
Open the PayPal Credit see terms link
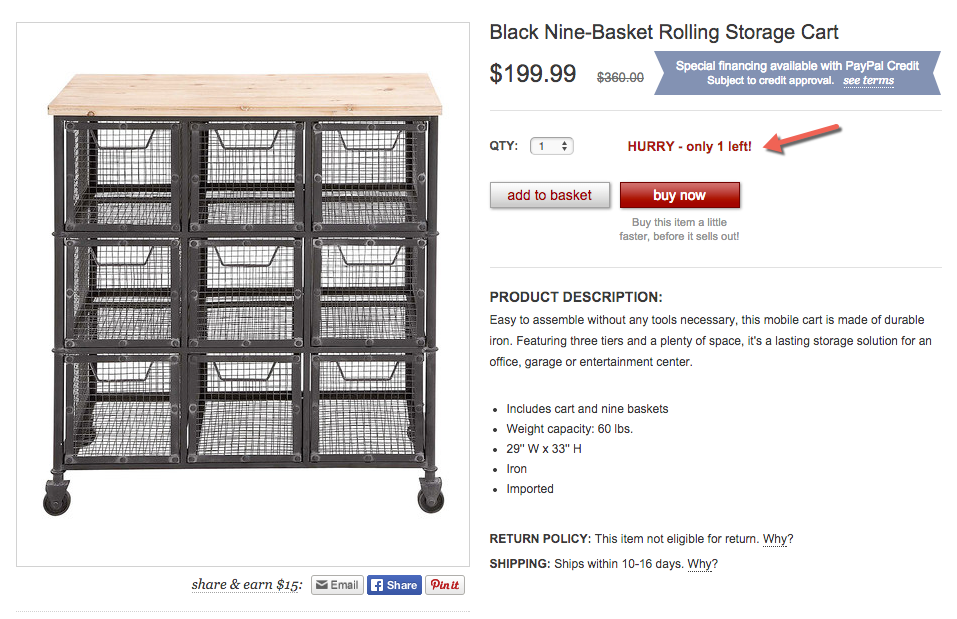coord(869,81)
